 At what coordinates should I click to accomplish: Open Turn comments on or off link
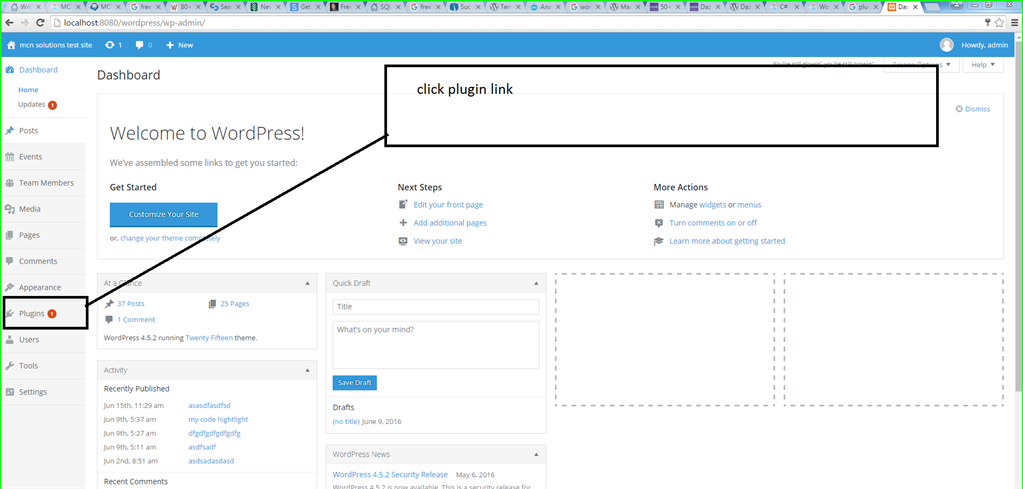pos(713,223)
